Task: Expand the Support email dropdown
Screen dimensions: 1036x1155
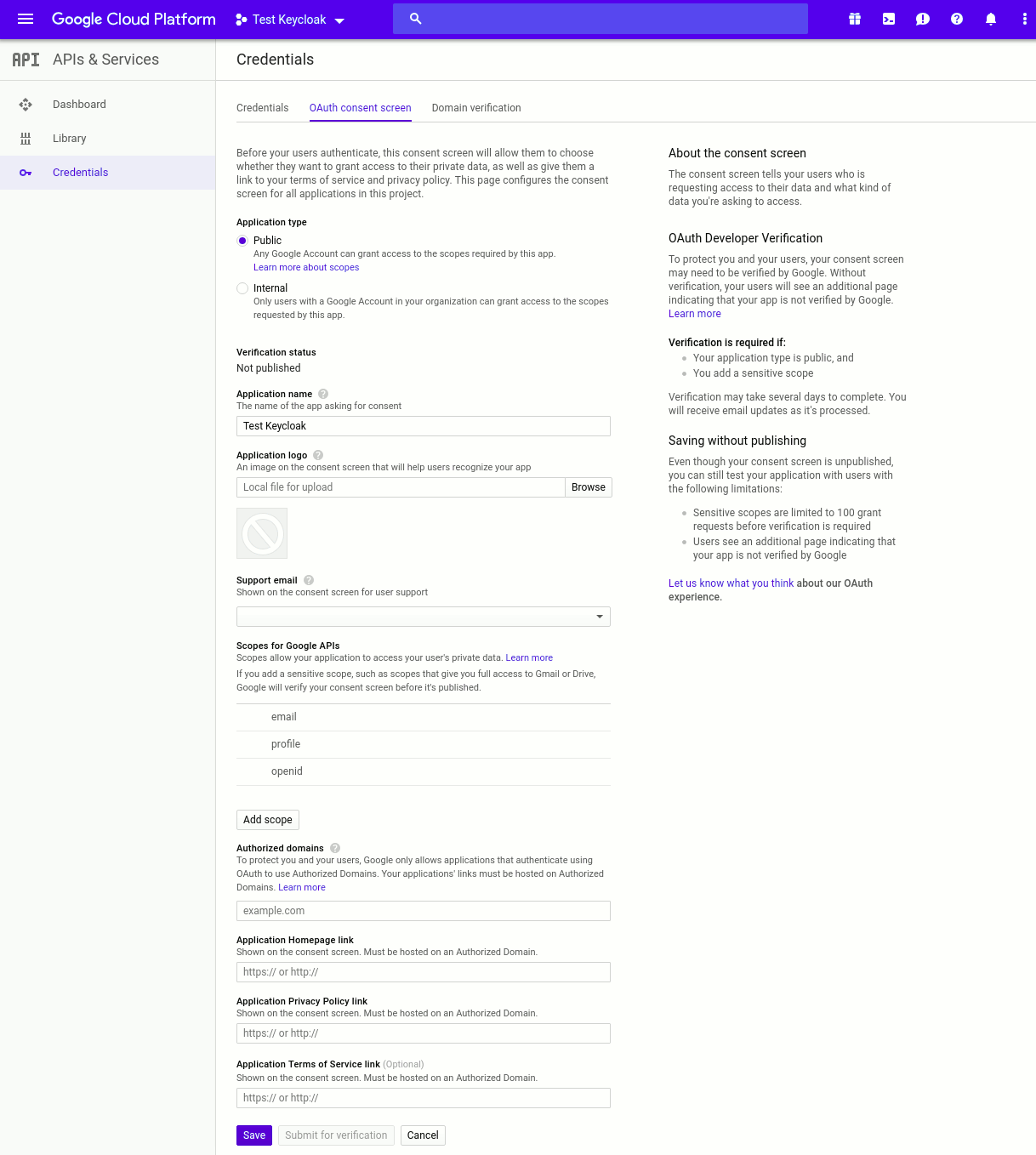Action: coord(423,617)
